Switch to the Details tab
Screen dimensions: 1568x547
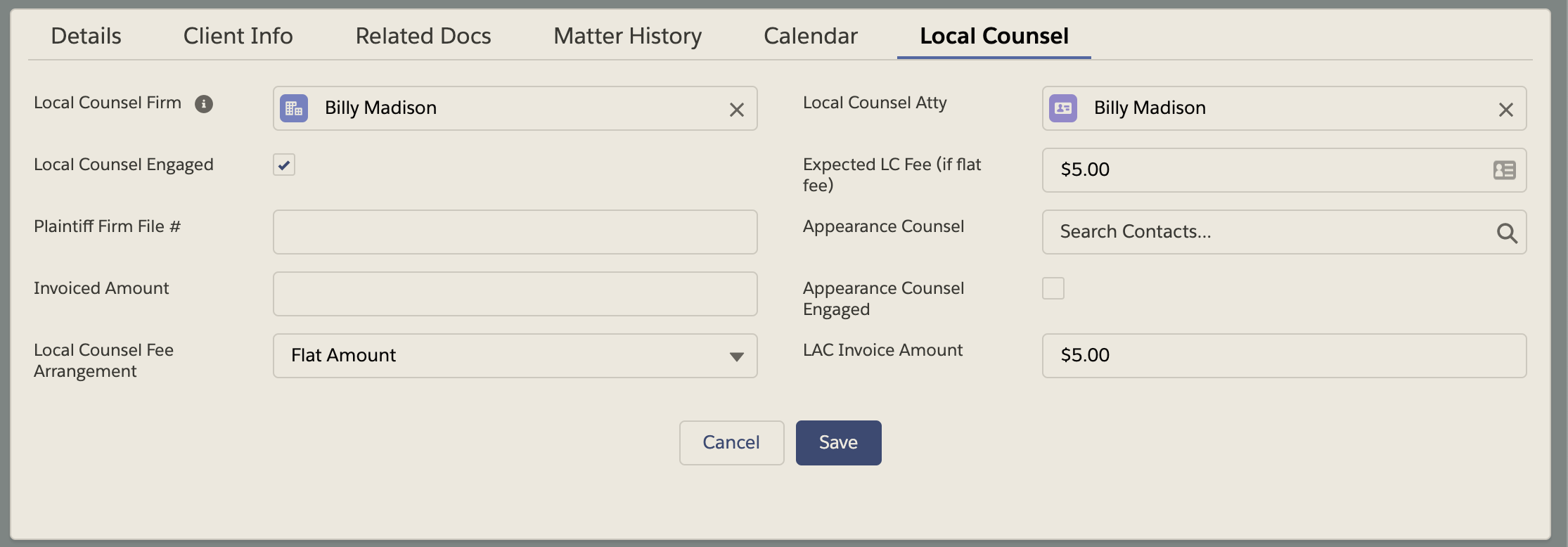[86, 36]
